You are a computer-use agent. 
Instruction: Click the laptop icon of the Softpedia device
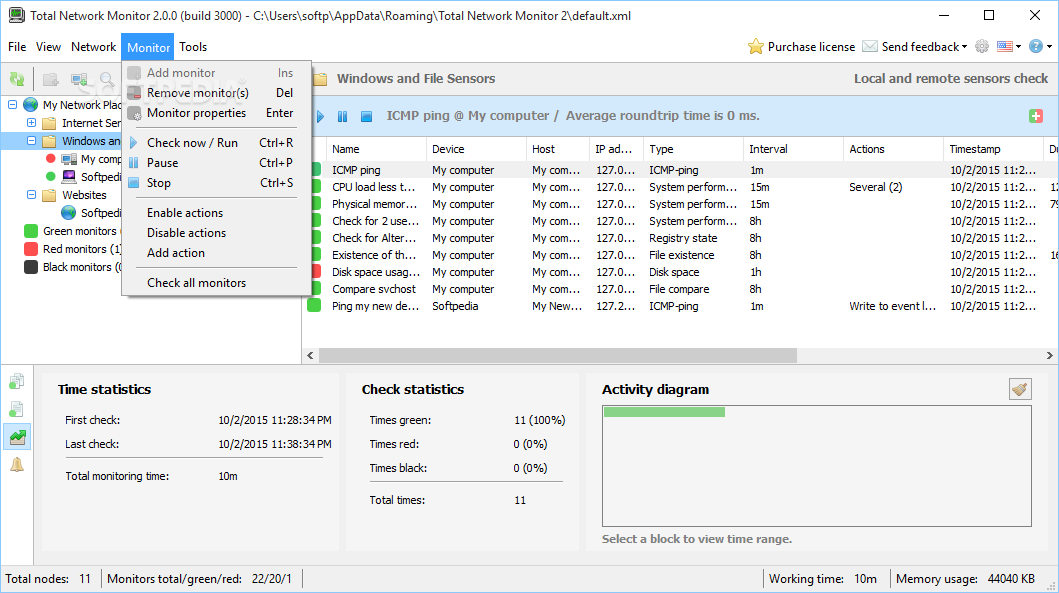69,176
